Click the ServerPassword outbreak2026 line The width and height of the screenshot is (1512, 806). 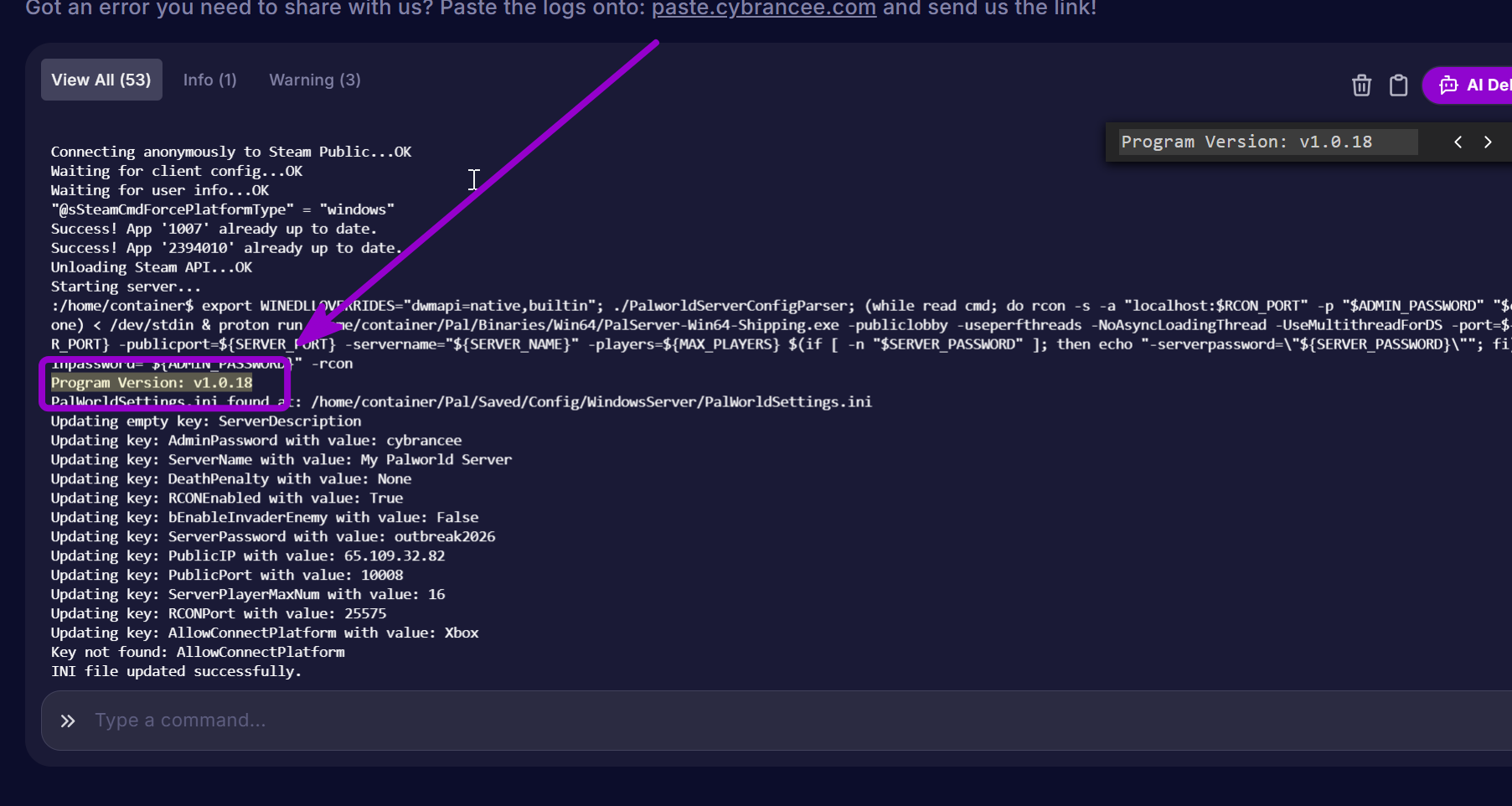coord(273,537)
